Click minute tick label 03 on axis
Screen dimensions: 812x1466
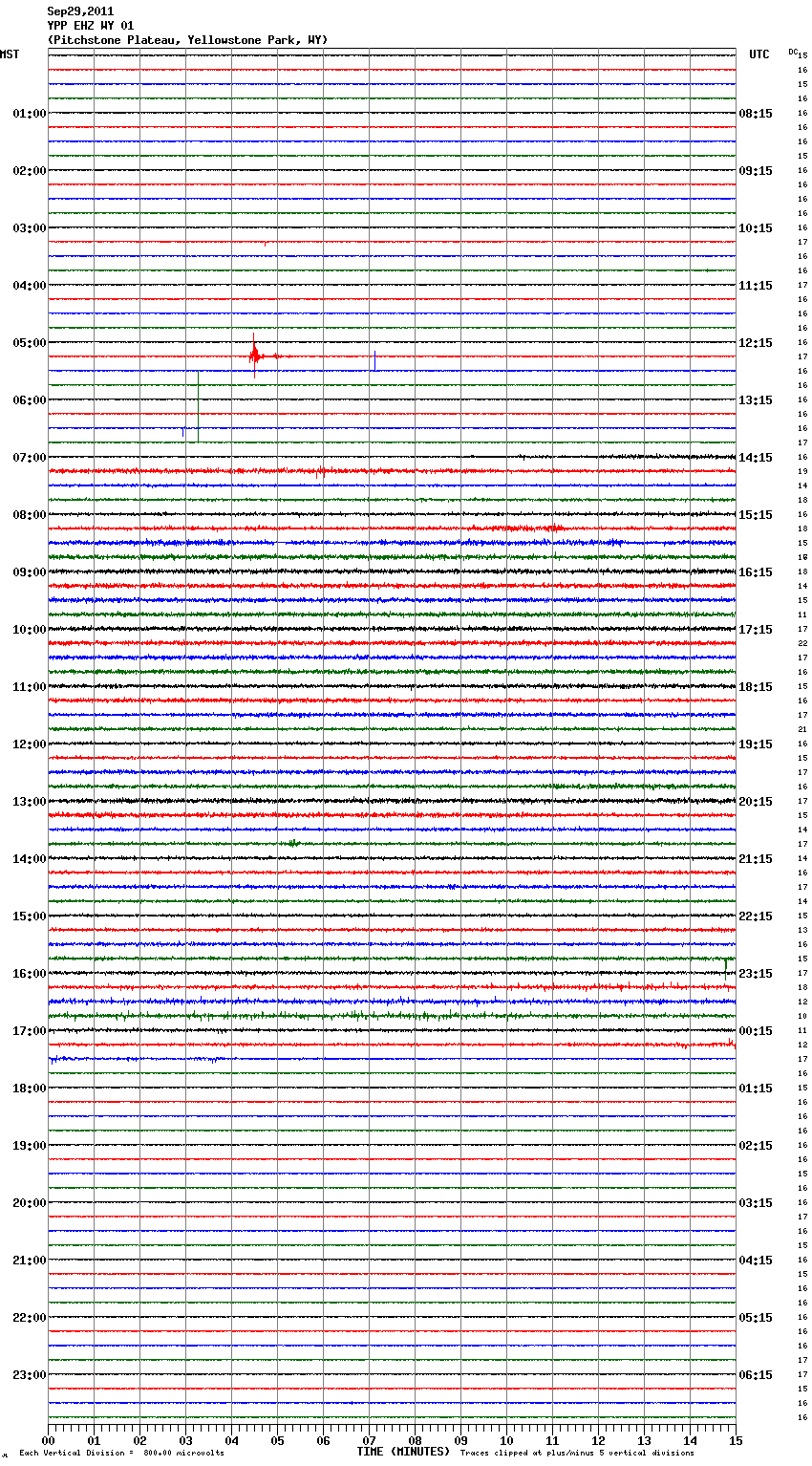pyautogui.click(x=185, y=1440)
